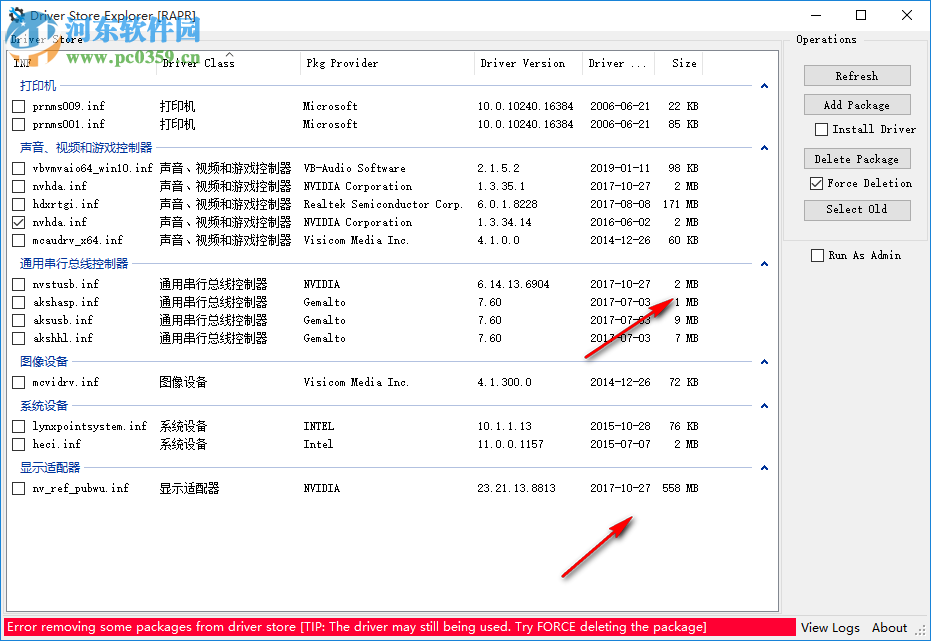Select the lynxpointsystem.inf file name

click(90, 426)
